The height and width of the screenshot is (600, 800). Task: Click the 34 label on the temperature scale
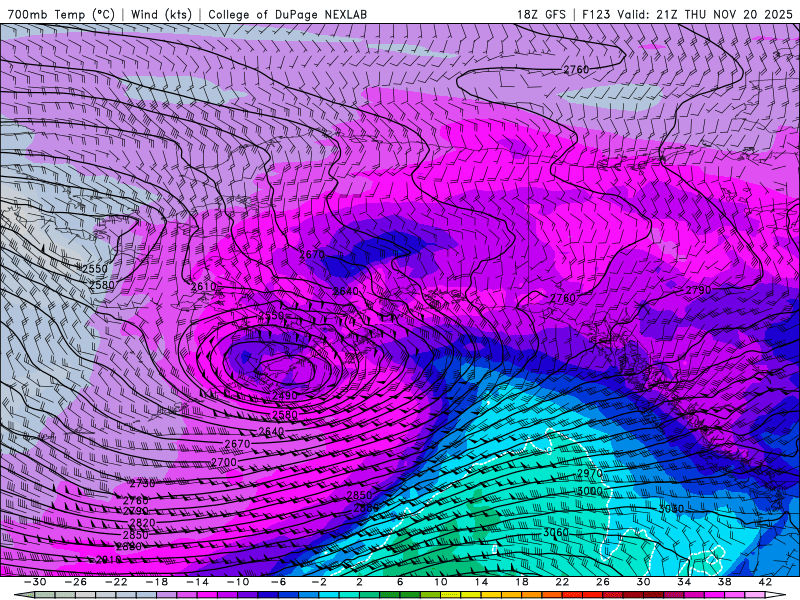tap(684, 582)
